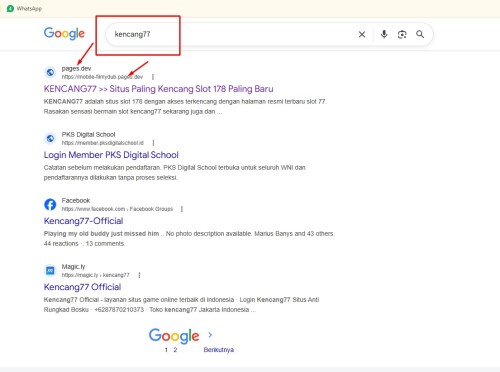Click Berikutnya next page link
The height and width of the screenshot is (372, 500).
[x=219, y=350]
